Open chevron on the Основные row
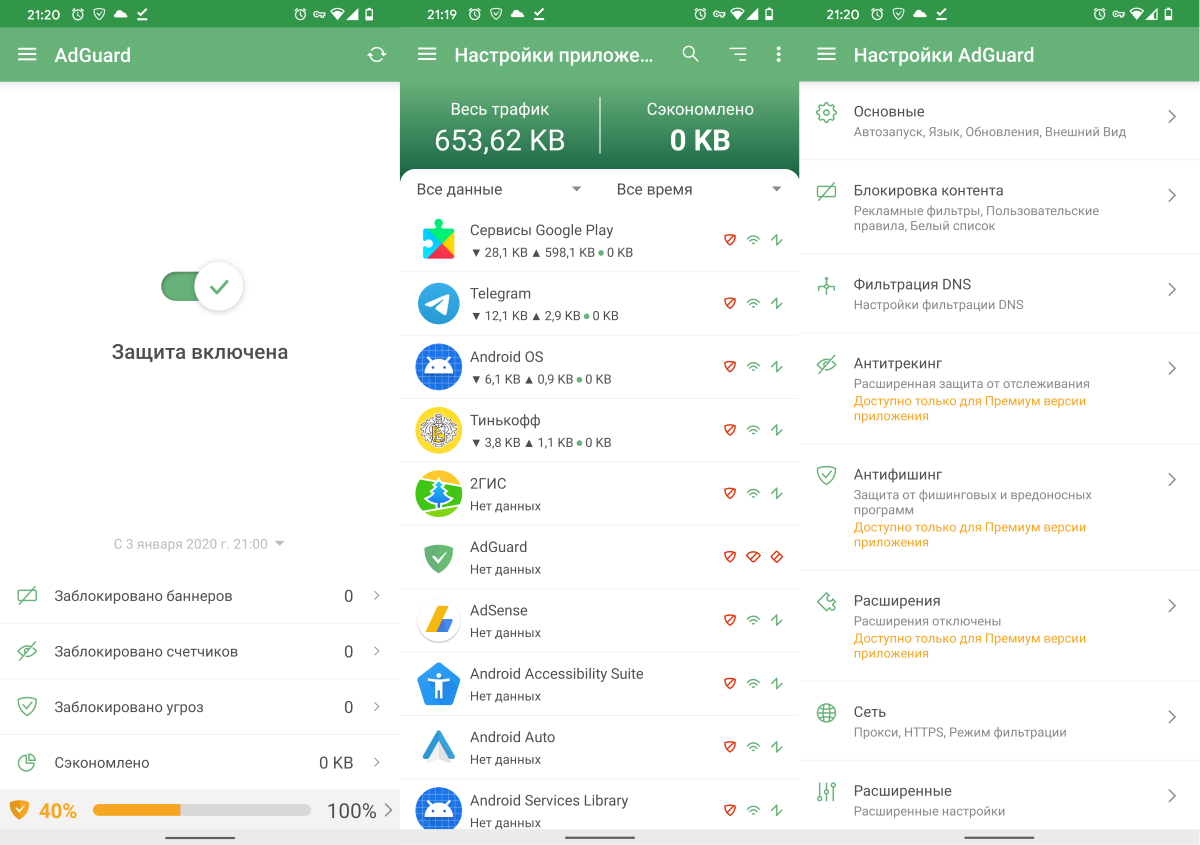Viewport: 1200px width, 845px height. pyautogui.click(x=1172, y=117)
